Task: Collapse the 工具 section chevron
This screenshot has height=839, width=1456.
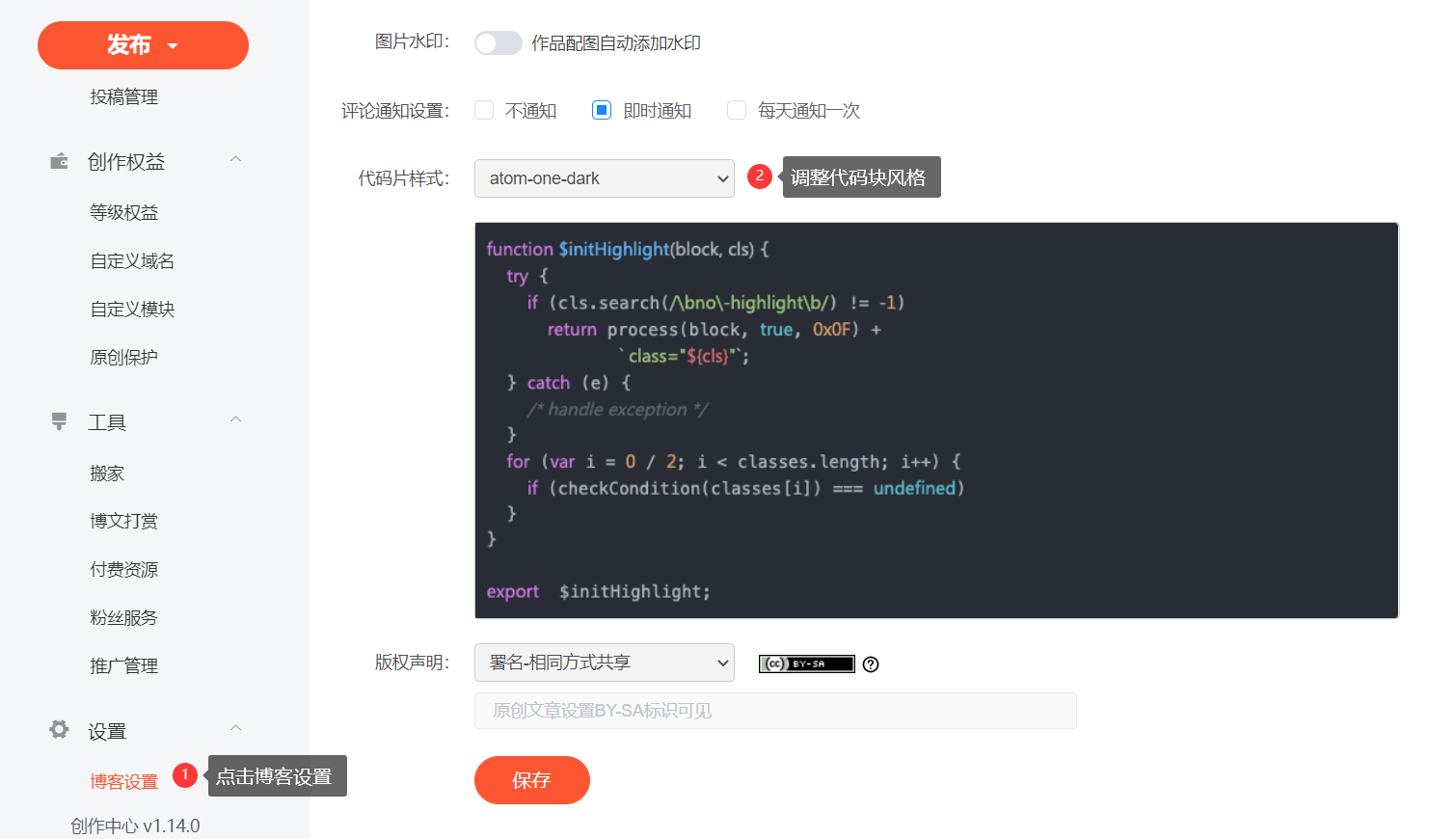Action: [x=235, y=419]
